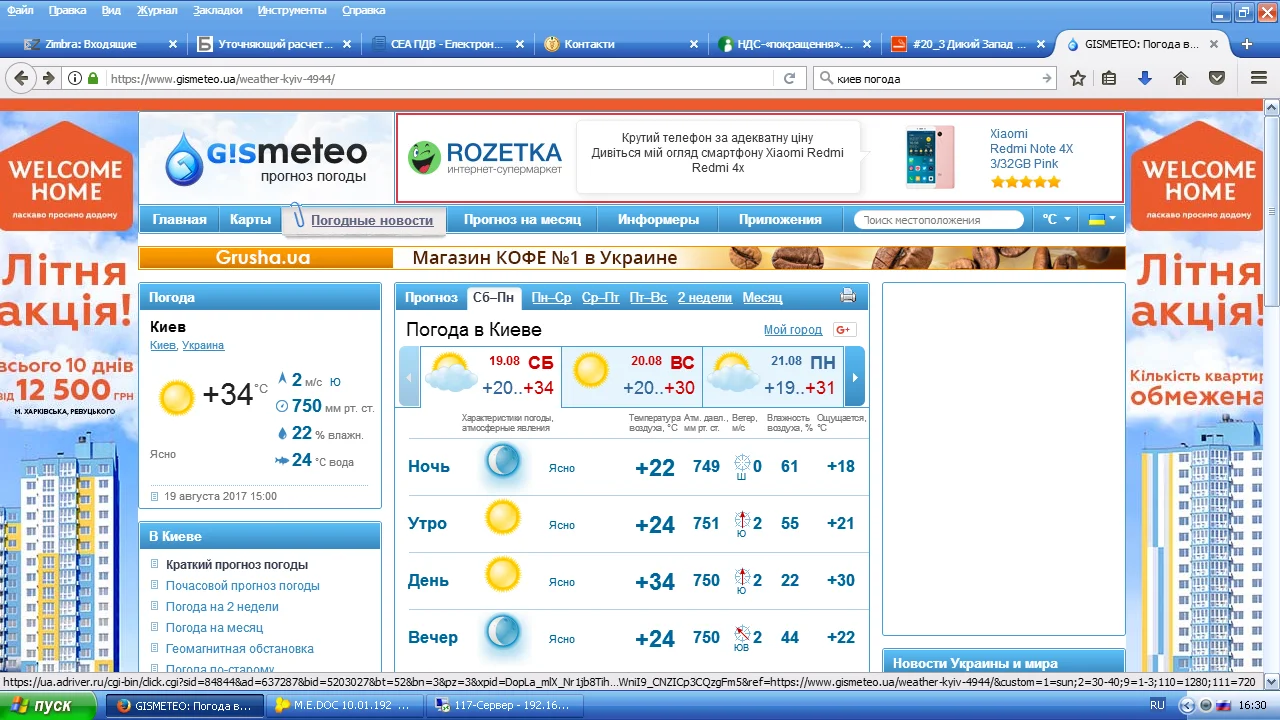
Task: Open the Firefox hamburger menu
Action: pyautogui.click(x=1259, y=78)
